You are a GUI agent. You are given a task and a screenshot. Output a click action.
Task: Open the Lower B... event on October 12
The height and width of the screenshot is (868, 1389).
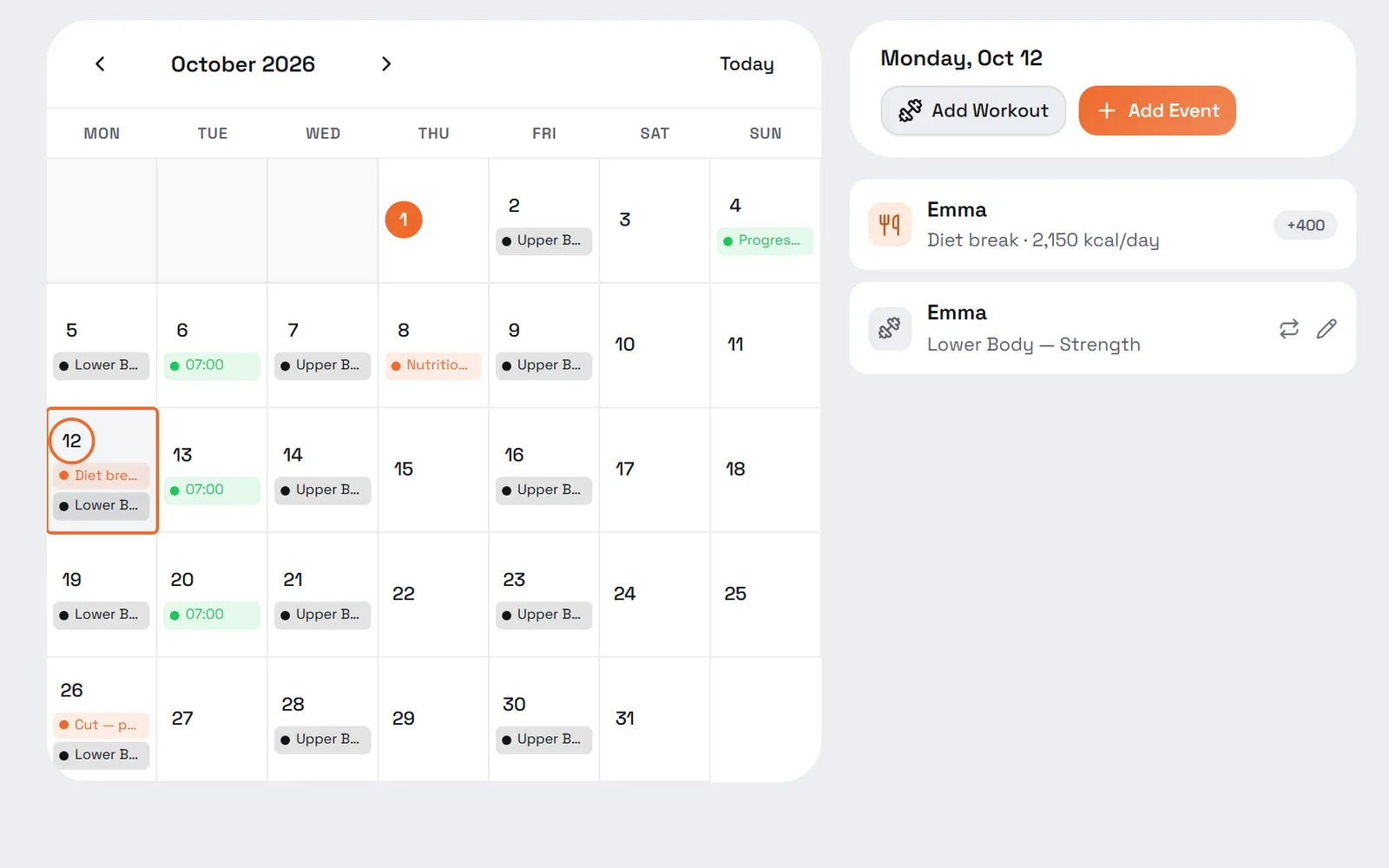click(102, 505)
